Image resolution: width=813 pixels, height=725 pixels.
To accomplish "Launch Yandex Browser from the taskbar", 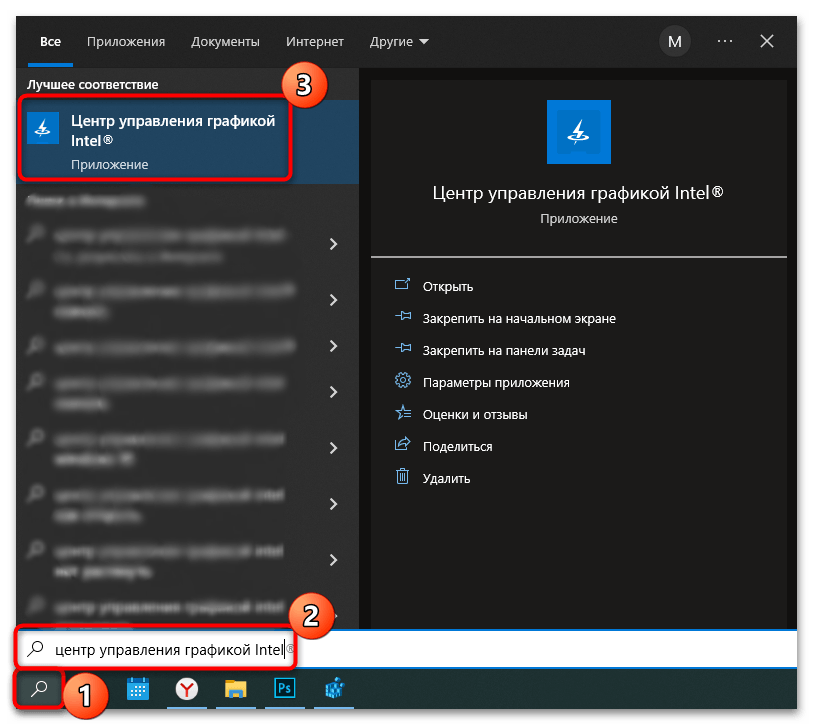I will coord(186,688).
